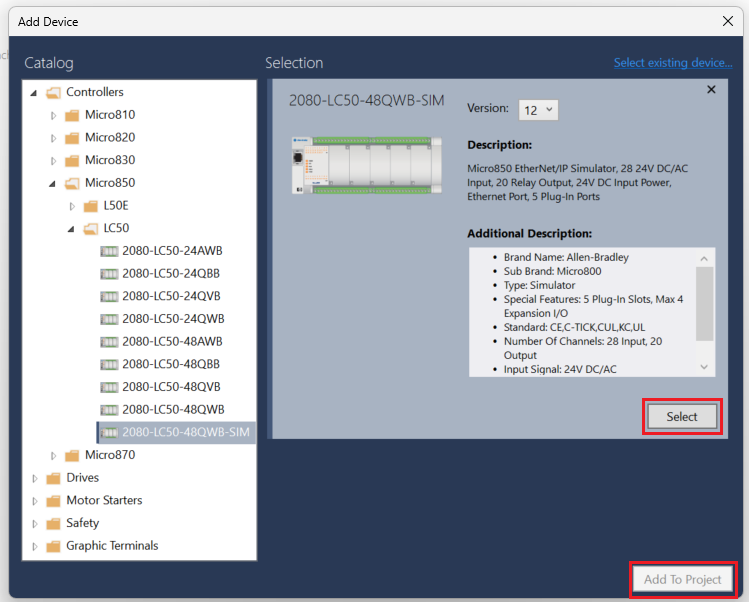
Task: Click the Micro820 tree label
Action: click(110, 138)
